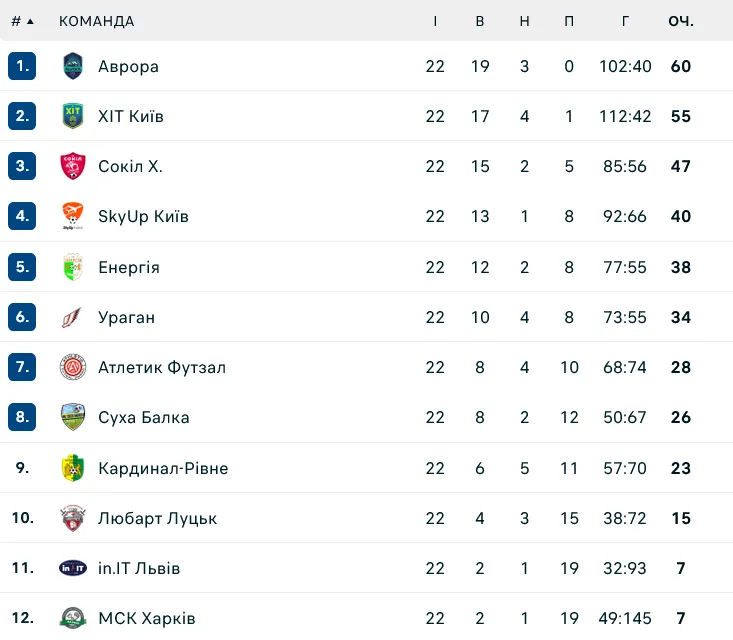733x640 pixels.
Task: Select the SkyUp Київ orange logo
Action: [73, 216]
